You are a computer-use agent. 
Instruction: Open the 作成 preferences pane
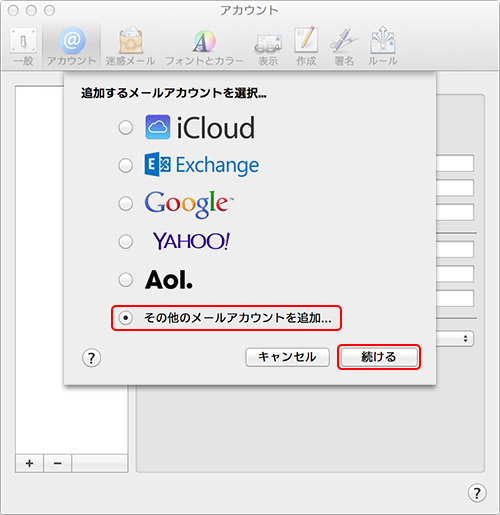[306, 47]
